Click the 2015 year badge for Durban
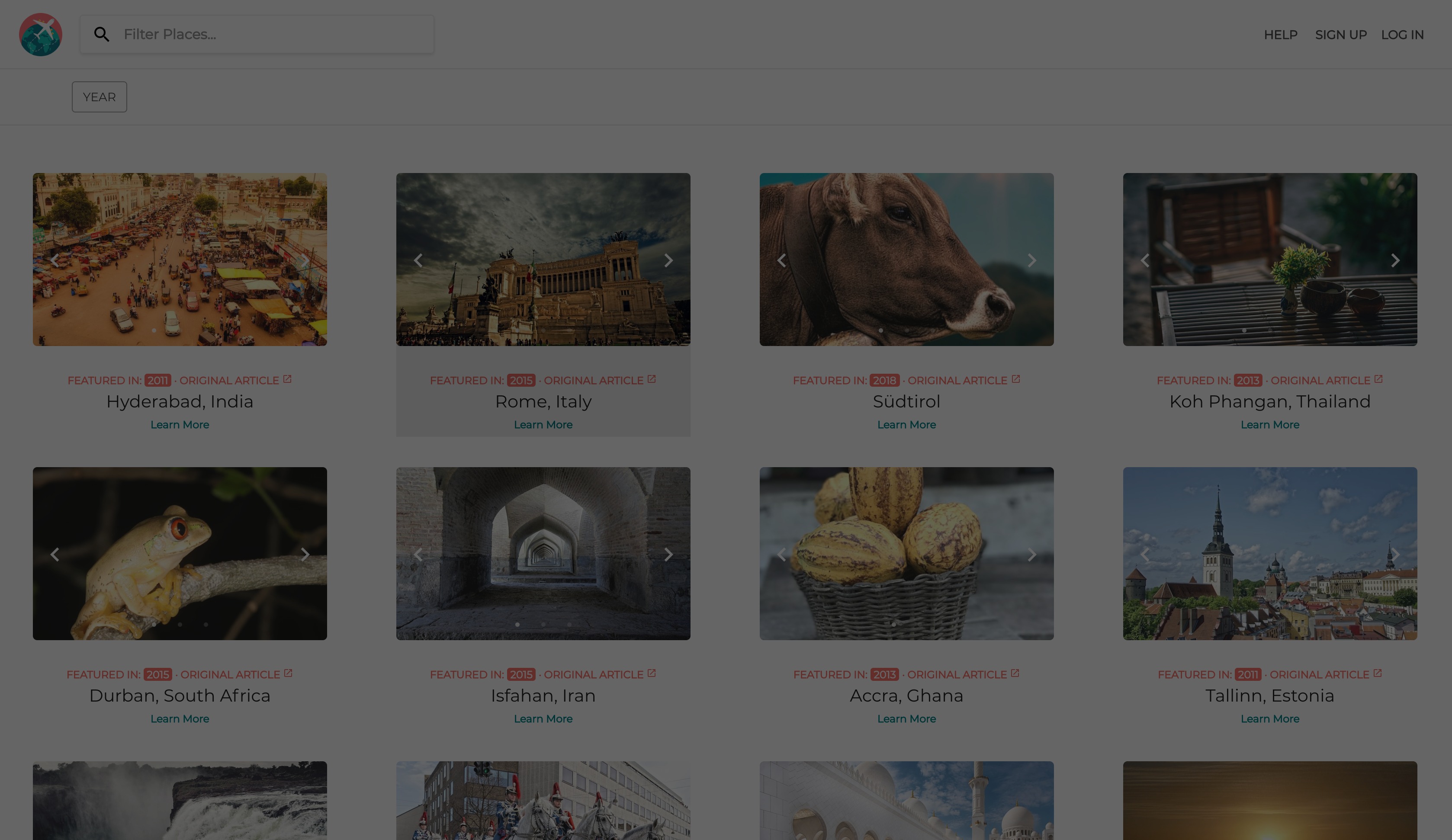1452x840 pixels. click(158, 674)
